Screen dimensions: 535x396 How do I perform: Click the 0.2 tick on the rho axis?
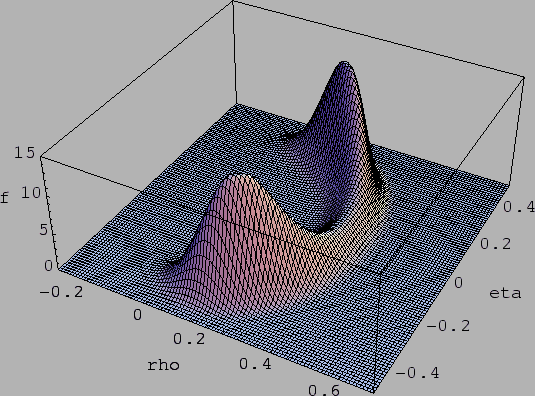189,339
